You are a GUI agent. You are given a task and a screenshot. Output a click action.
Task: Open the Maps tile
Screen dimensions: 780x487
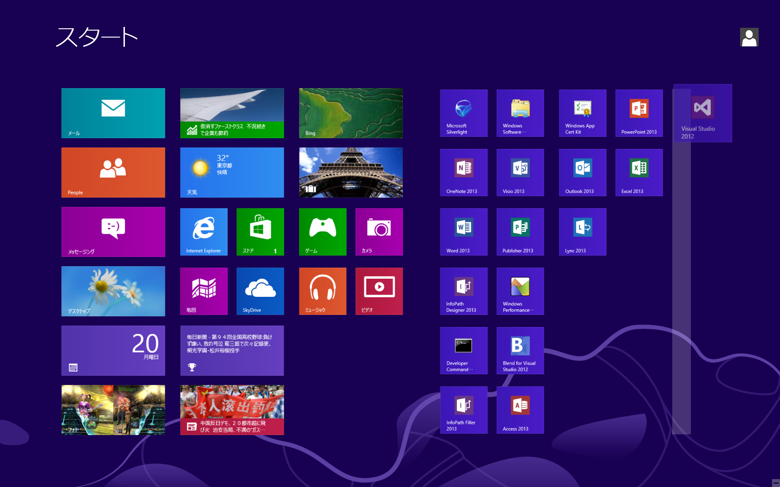(204, 291)
